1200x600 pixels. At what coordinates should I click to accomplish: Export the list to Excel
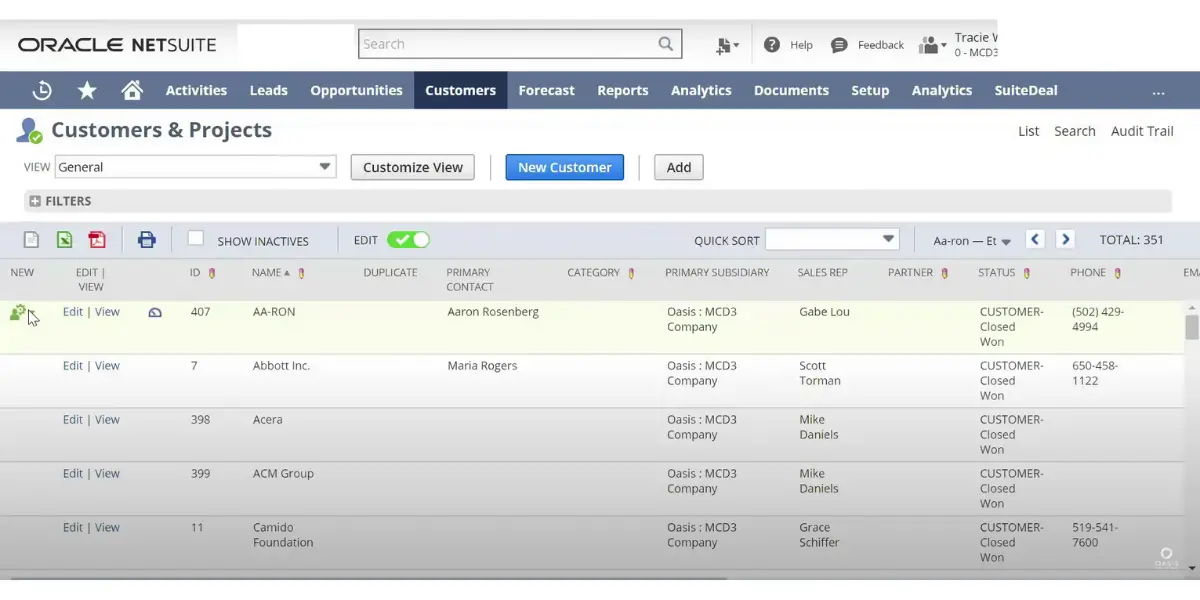[x=64, y=240]
